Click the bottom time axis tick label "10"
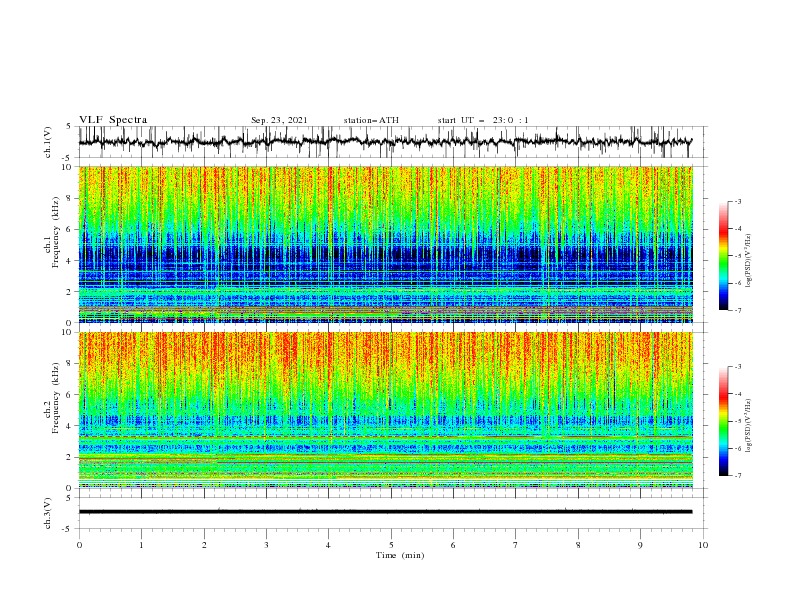 pos(703,545)
